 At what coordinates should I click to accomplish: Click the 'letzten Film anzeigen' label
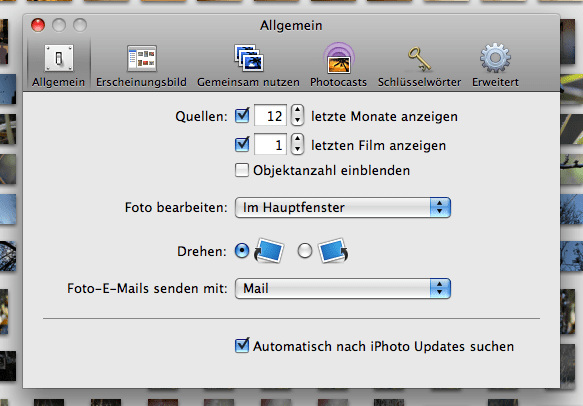379,146
